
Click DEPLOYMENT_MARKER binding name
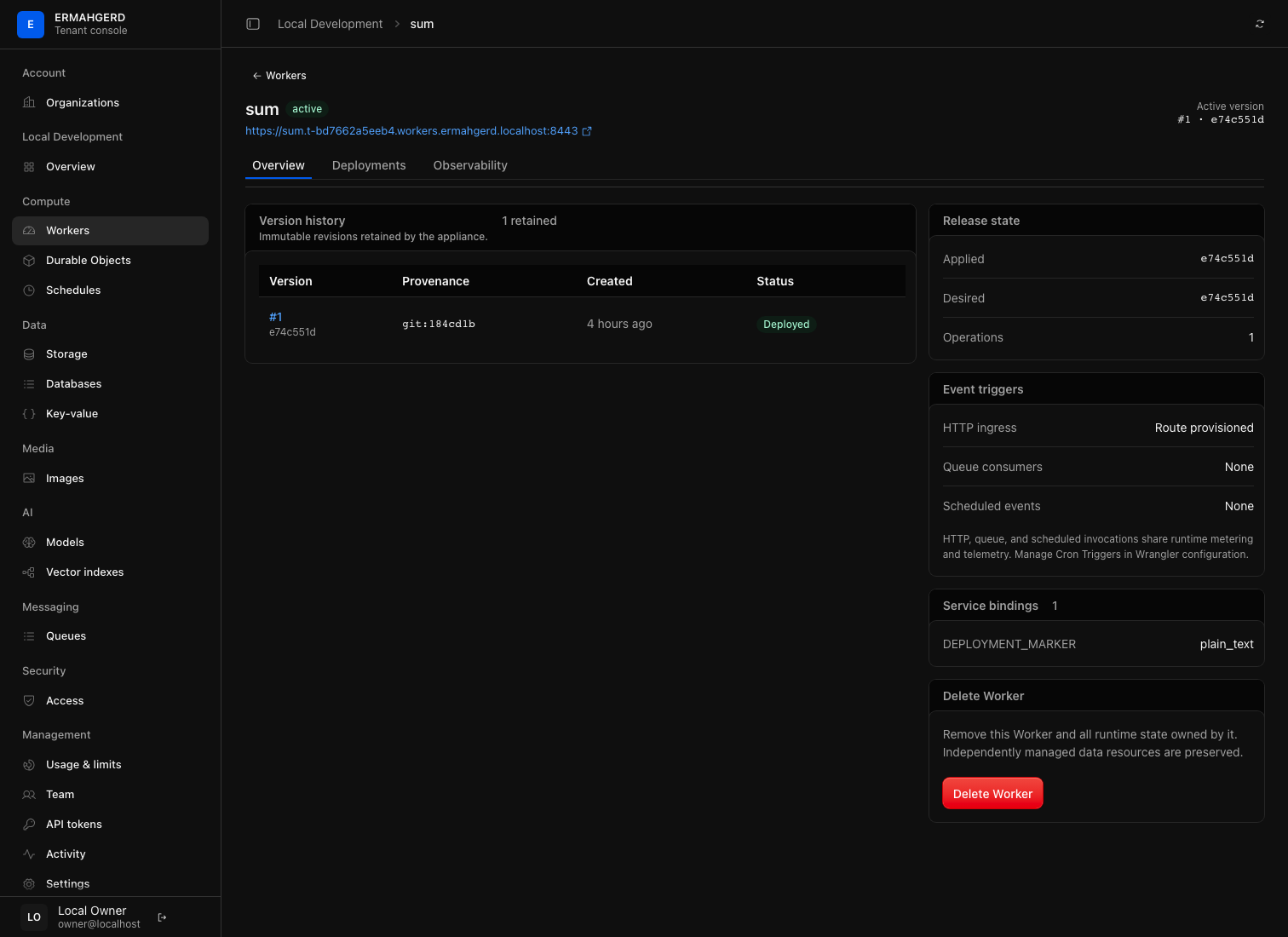1009,644
